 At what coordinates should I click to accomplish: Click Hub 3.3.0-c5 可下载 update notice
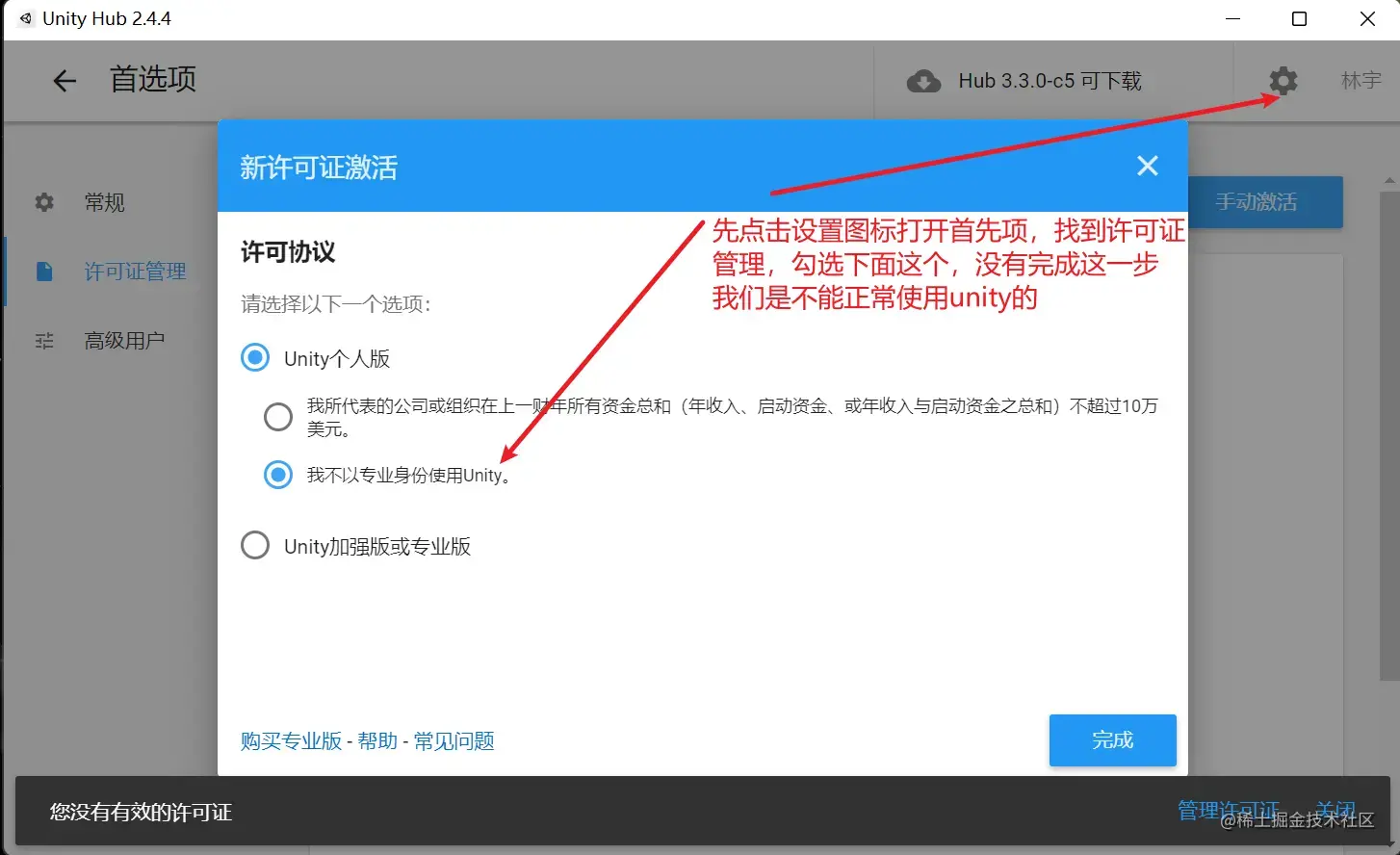point(1050,81)
